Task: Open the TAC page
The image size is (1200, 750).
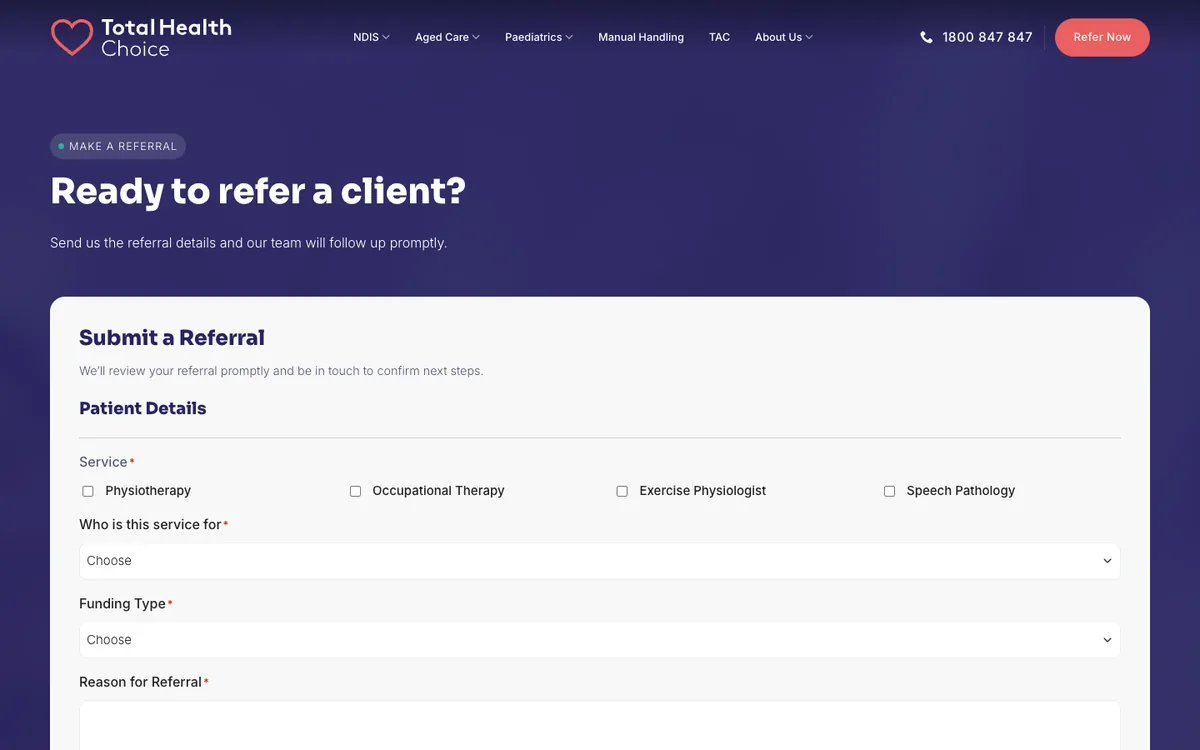Action: tap(720, 37)
